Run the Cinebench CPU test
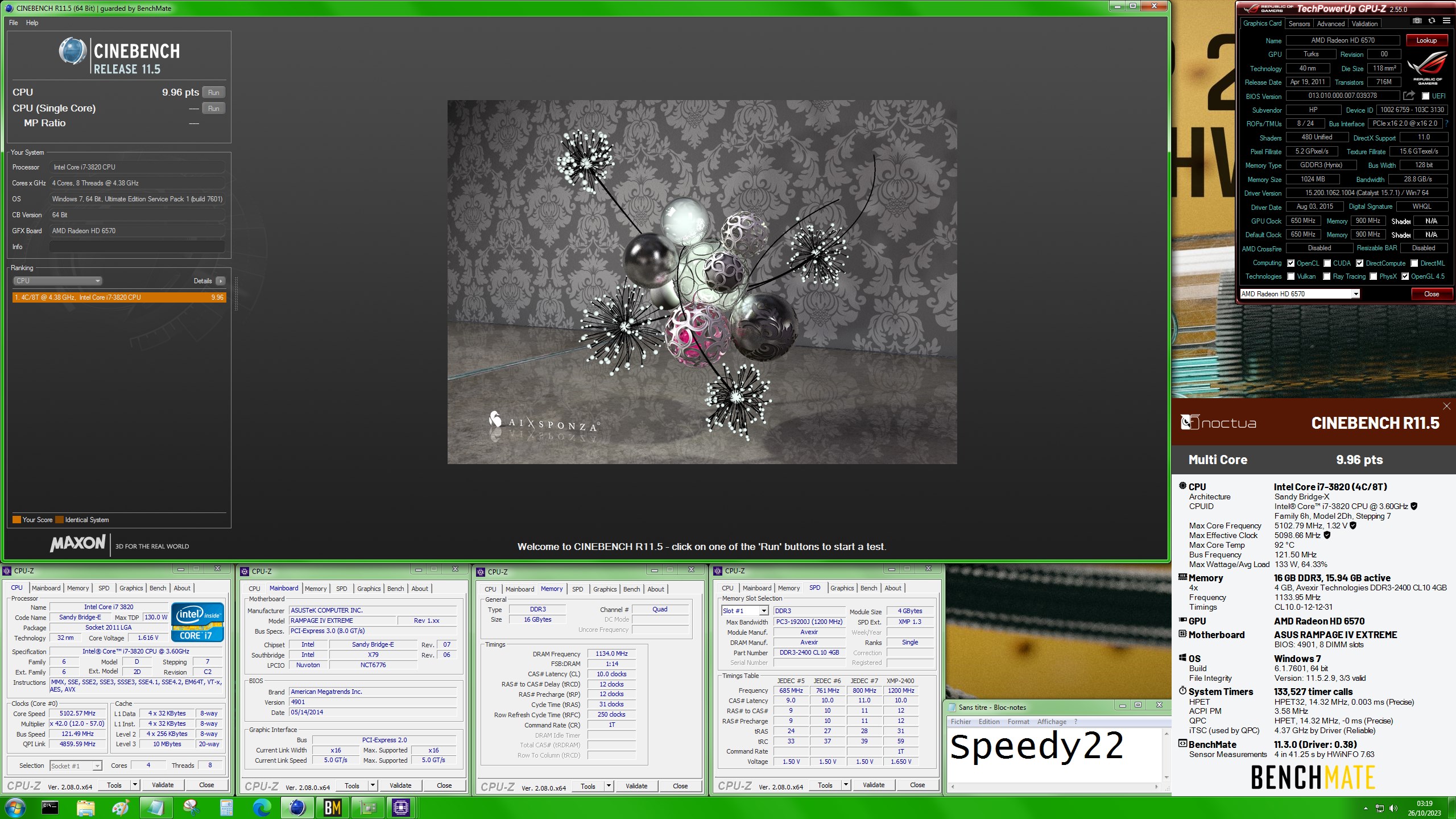1456x819 pixels. pyautogui.click(x=214, y=93)
